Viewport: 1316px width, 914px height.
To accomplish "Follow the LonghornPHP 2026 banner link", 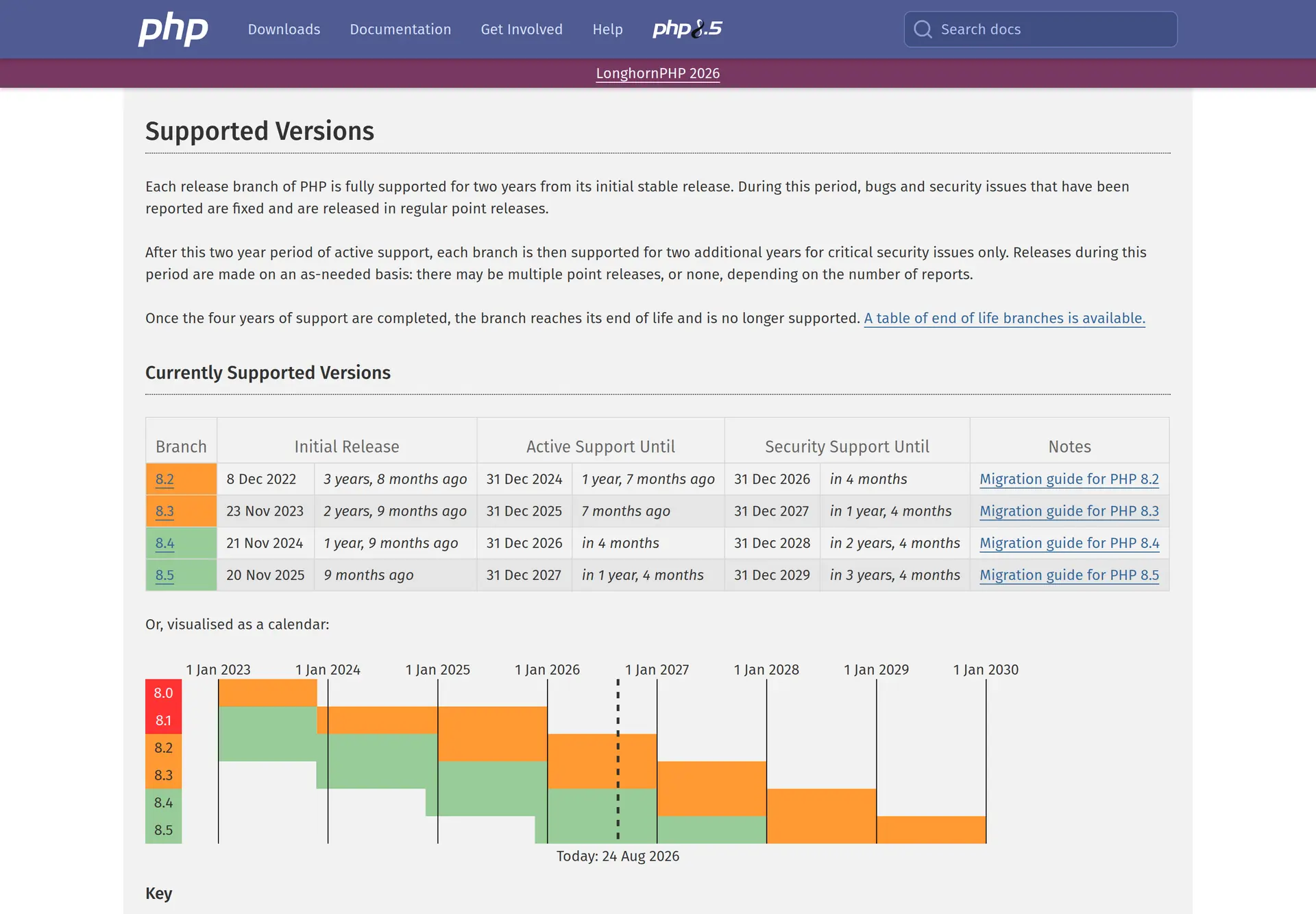I will [x=658, y=73].
